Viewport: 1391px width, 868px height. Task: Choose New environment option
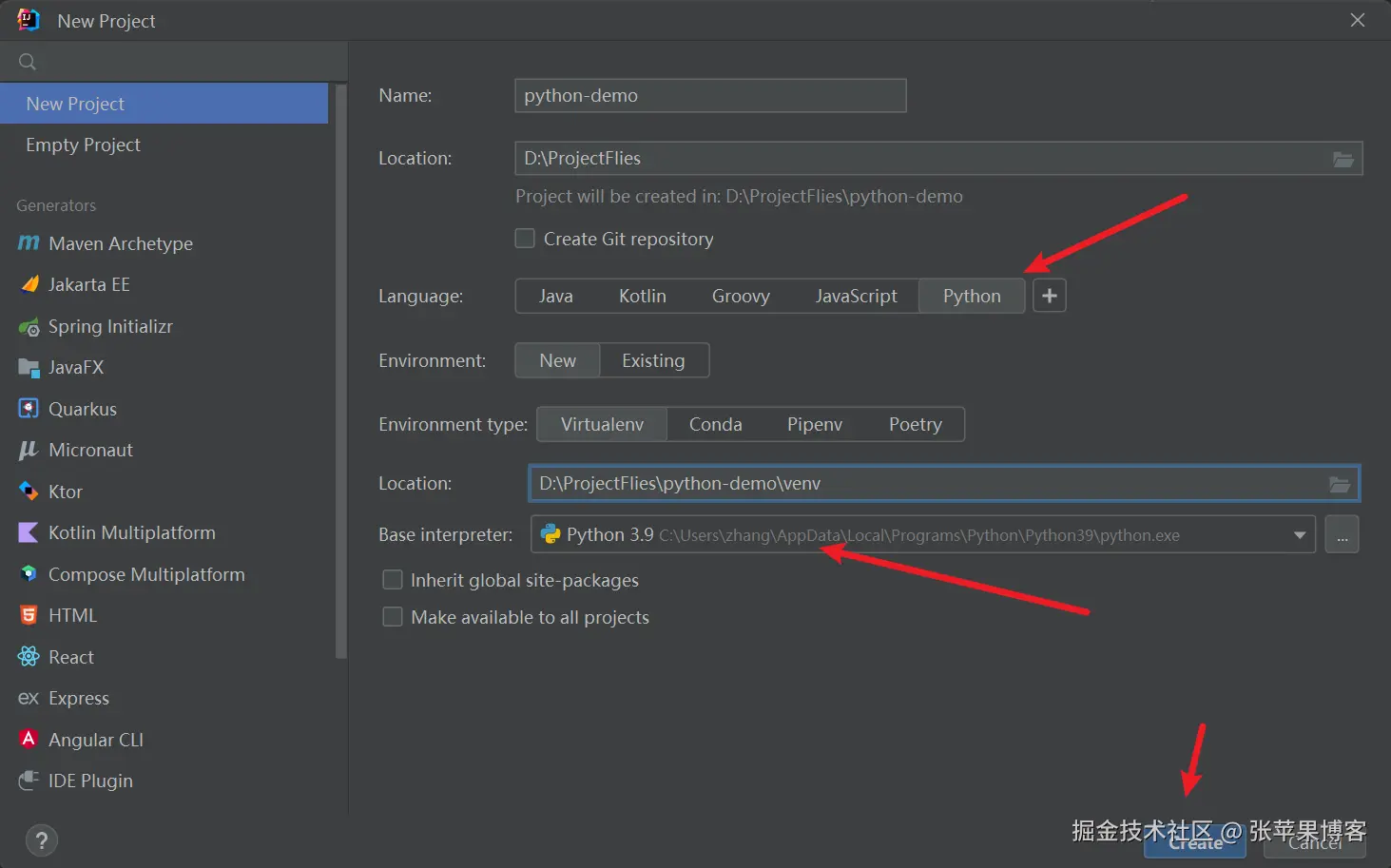coord(558,360)
